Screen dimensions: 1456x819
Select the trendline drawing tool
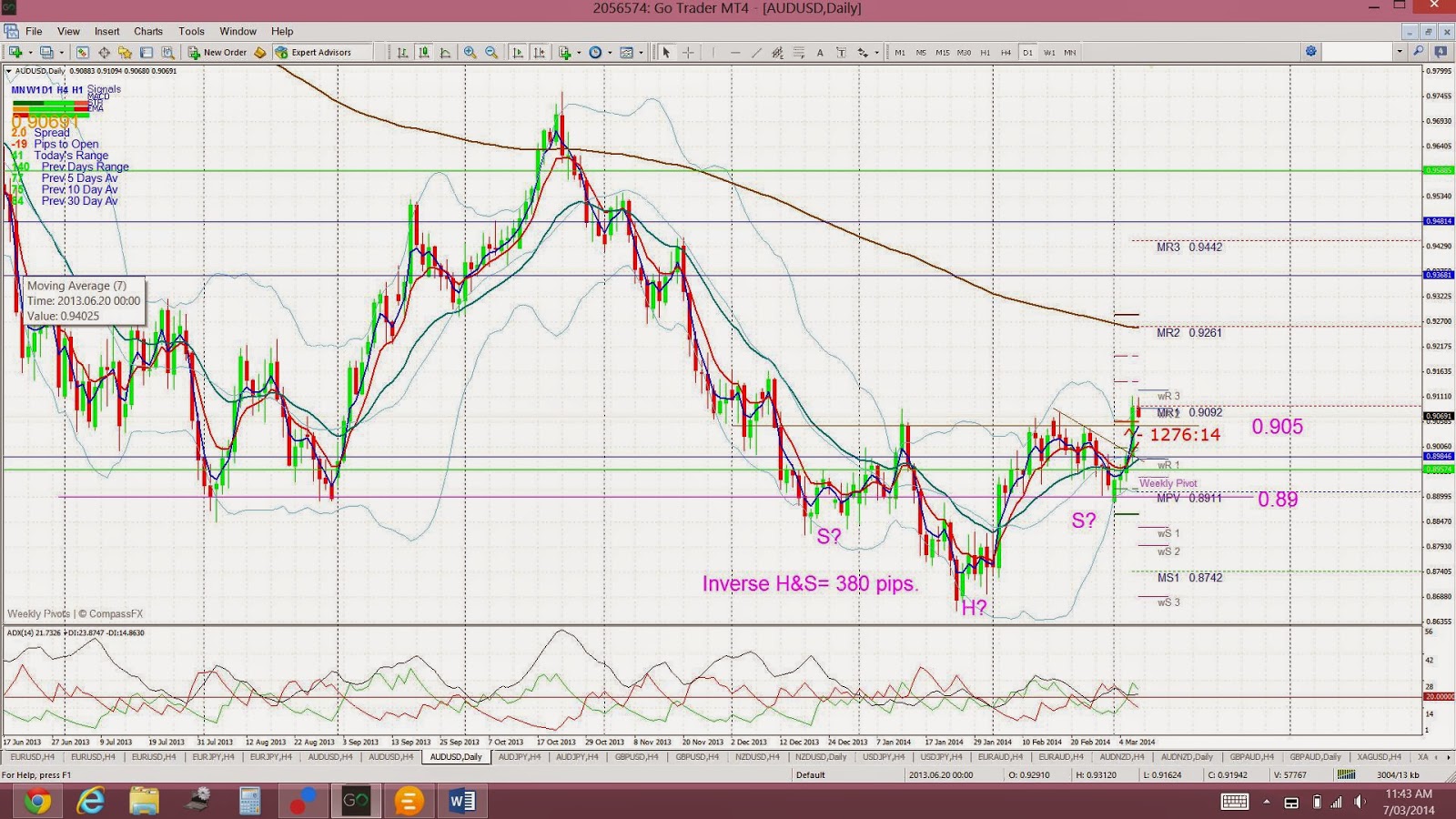coord(757,52)
